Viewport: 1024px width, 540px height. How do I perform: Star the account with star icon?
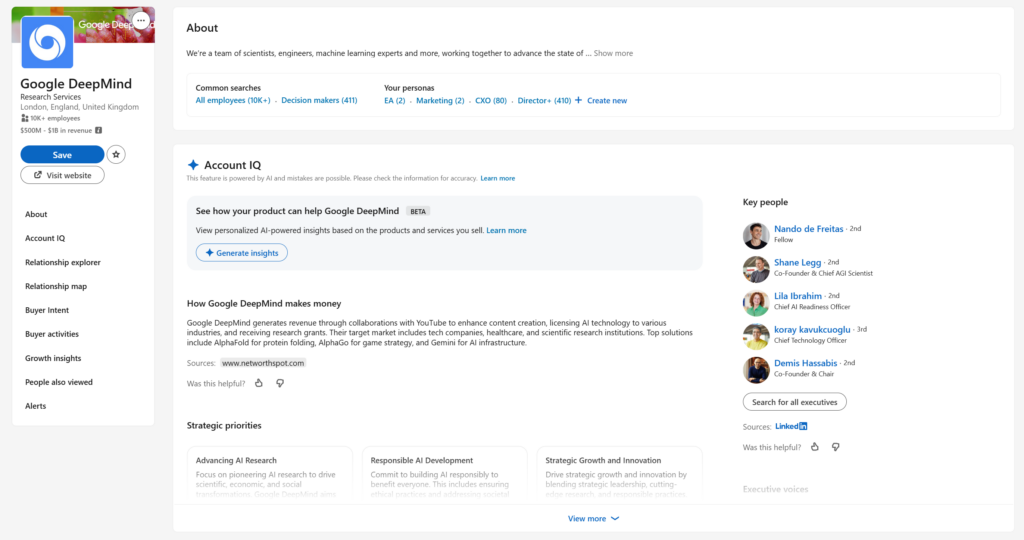tap(116, 155)
